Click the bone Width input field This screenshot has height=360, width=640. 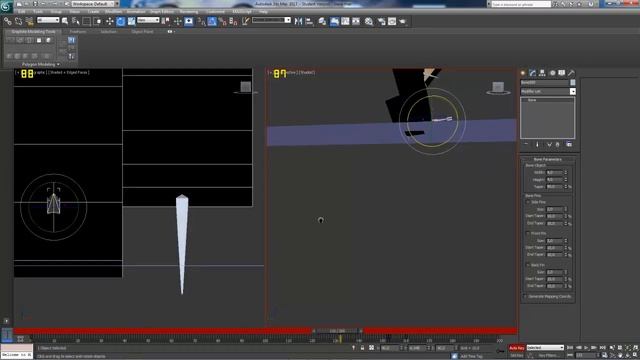(554, 173)
